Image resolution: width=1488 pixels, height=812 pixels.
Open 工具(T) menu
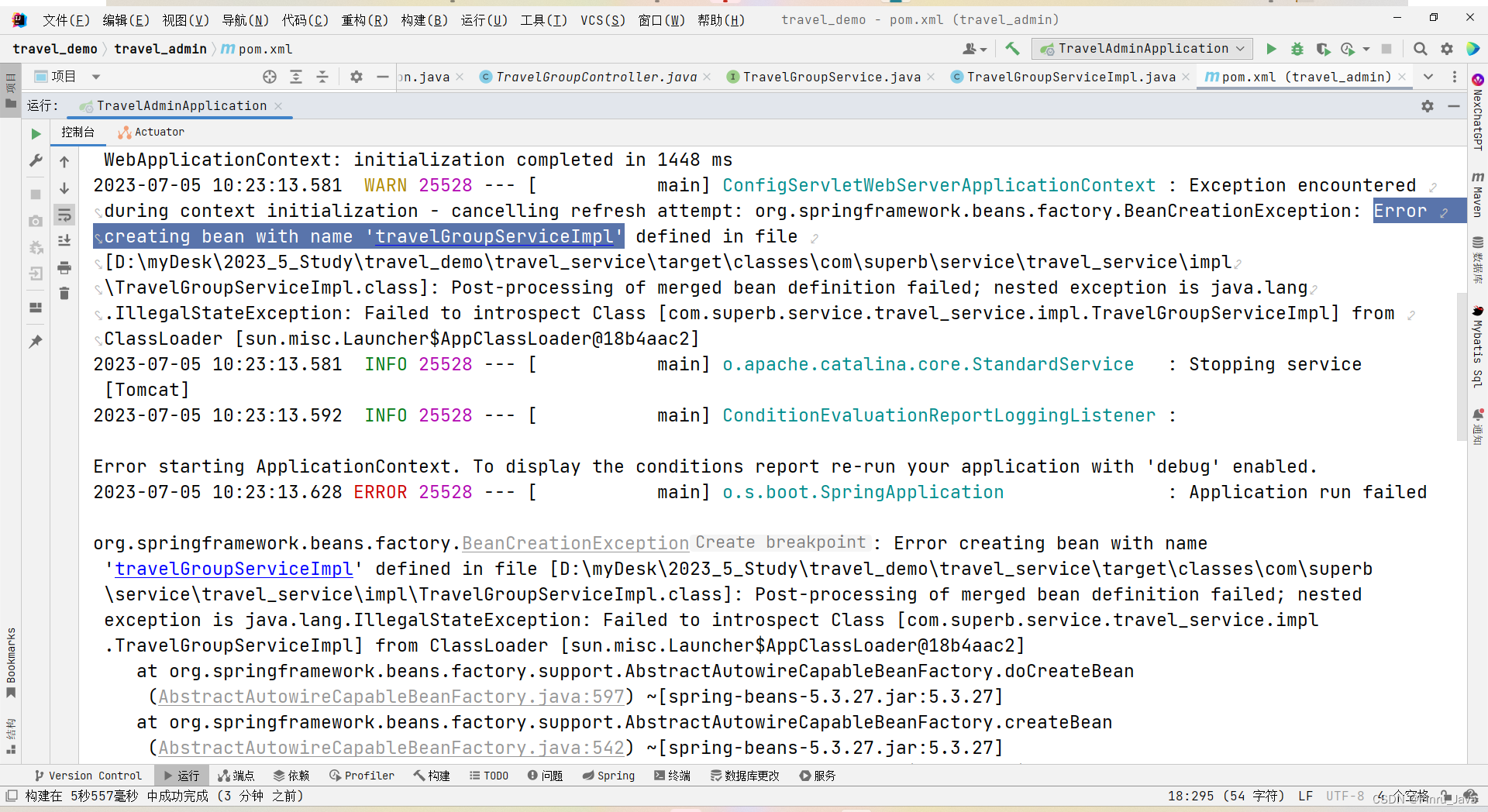(543, 20)
